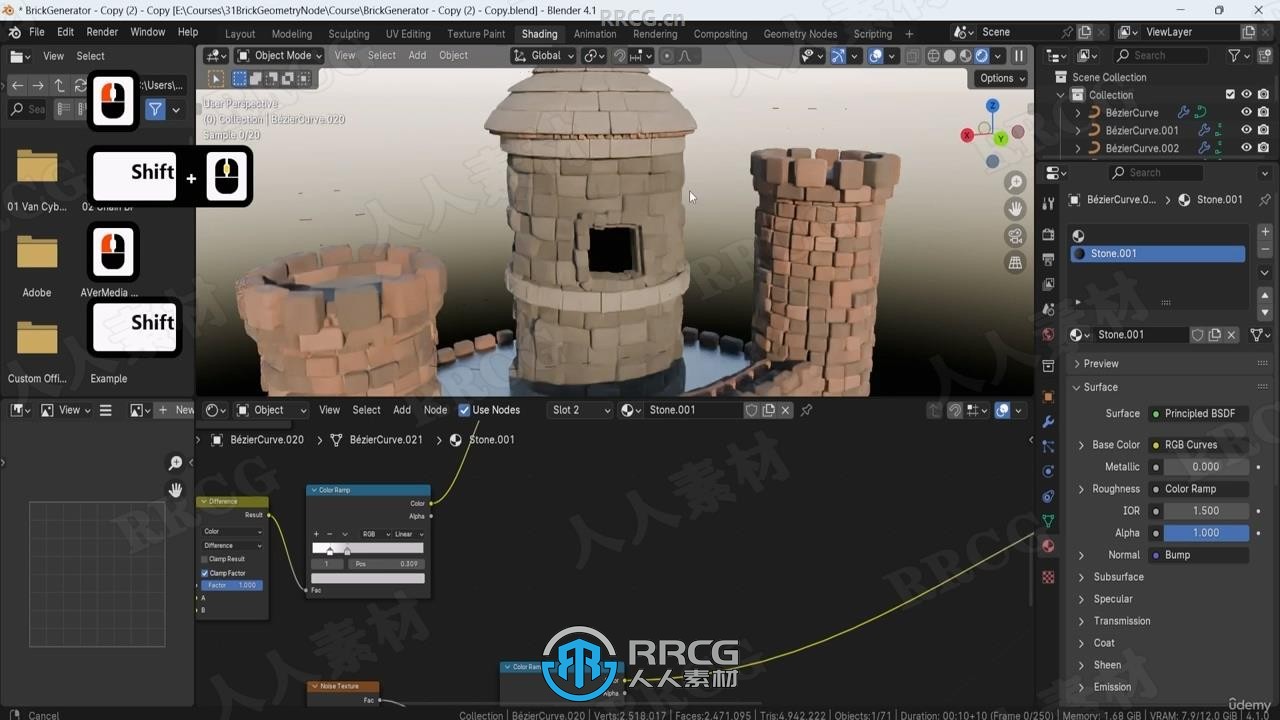Click the pause render preview button
The width and height of the screenshot is (1280, 720).
click(x=1018, y=56)
